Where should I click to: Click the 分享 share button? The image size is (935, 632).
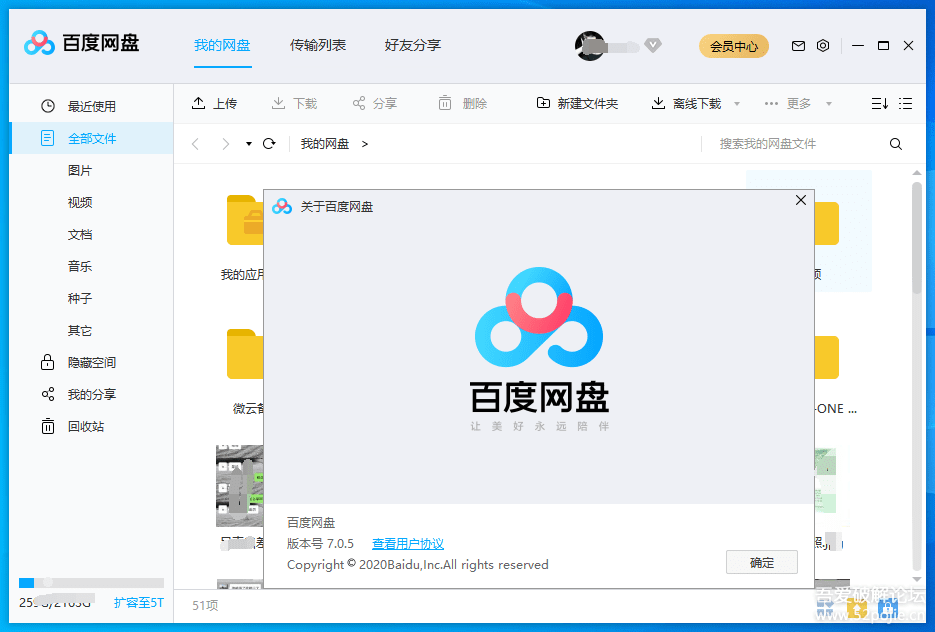[374, 104]
